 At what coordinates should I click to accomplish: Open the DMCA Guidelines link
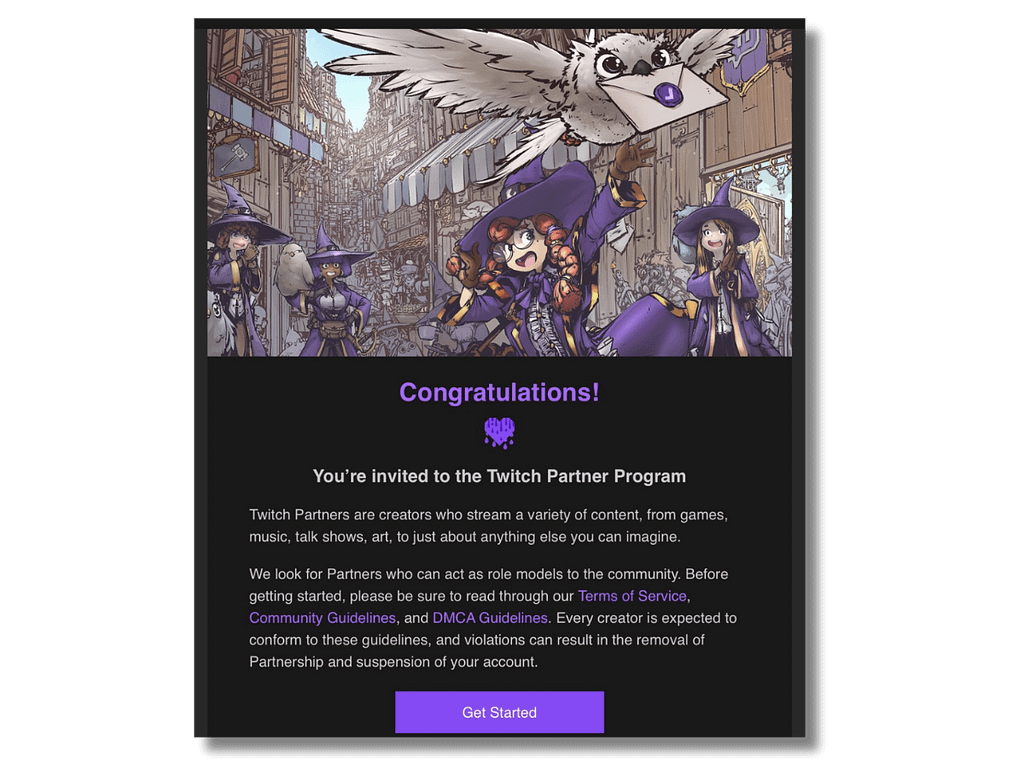coord(490,618)
